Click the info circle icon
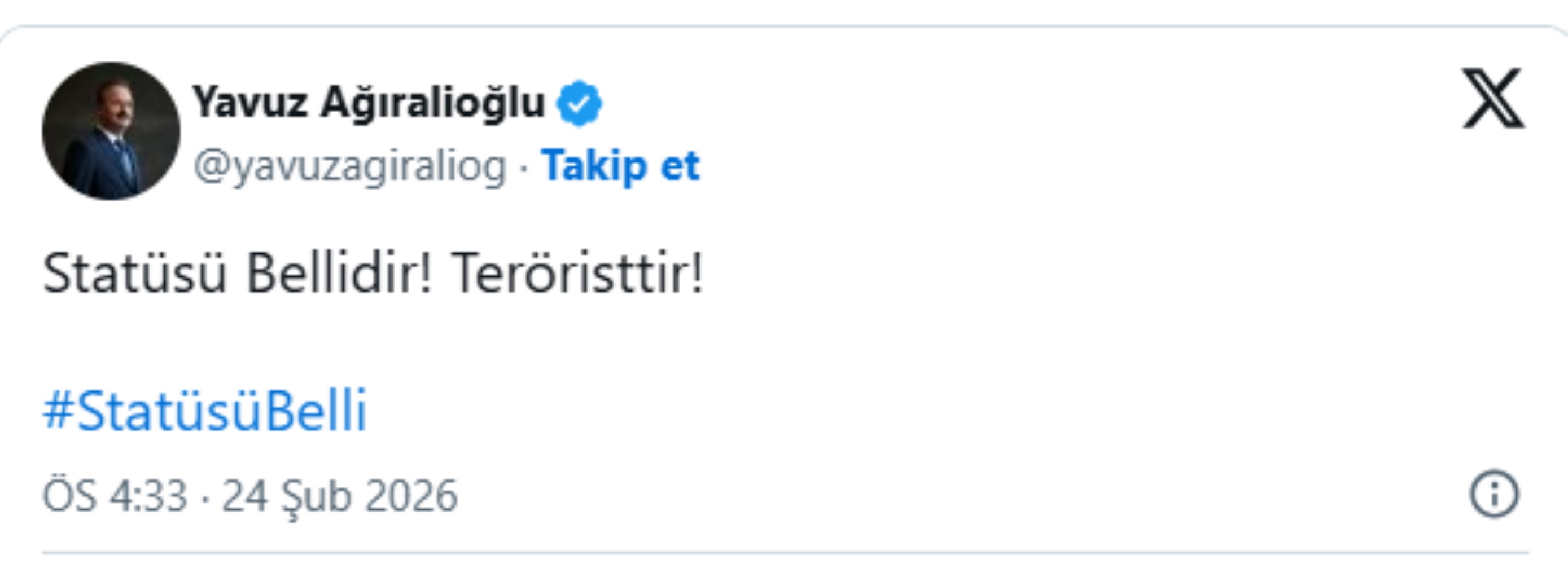This screenshot has height=564, width=1568. tap(1495, 494)
